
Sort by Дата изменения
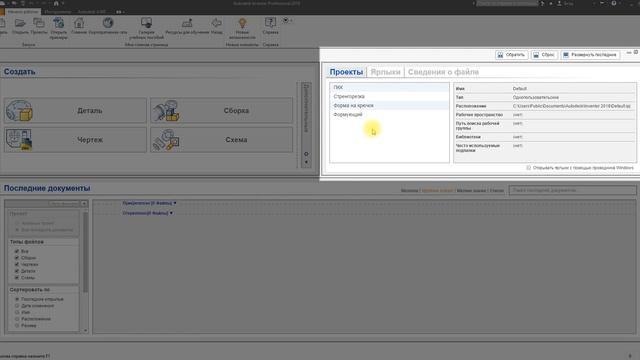[x=17, y=306]
